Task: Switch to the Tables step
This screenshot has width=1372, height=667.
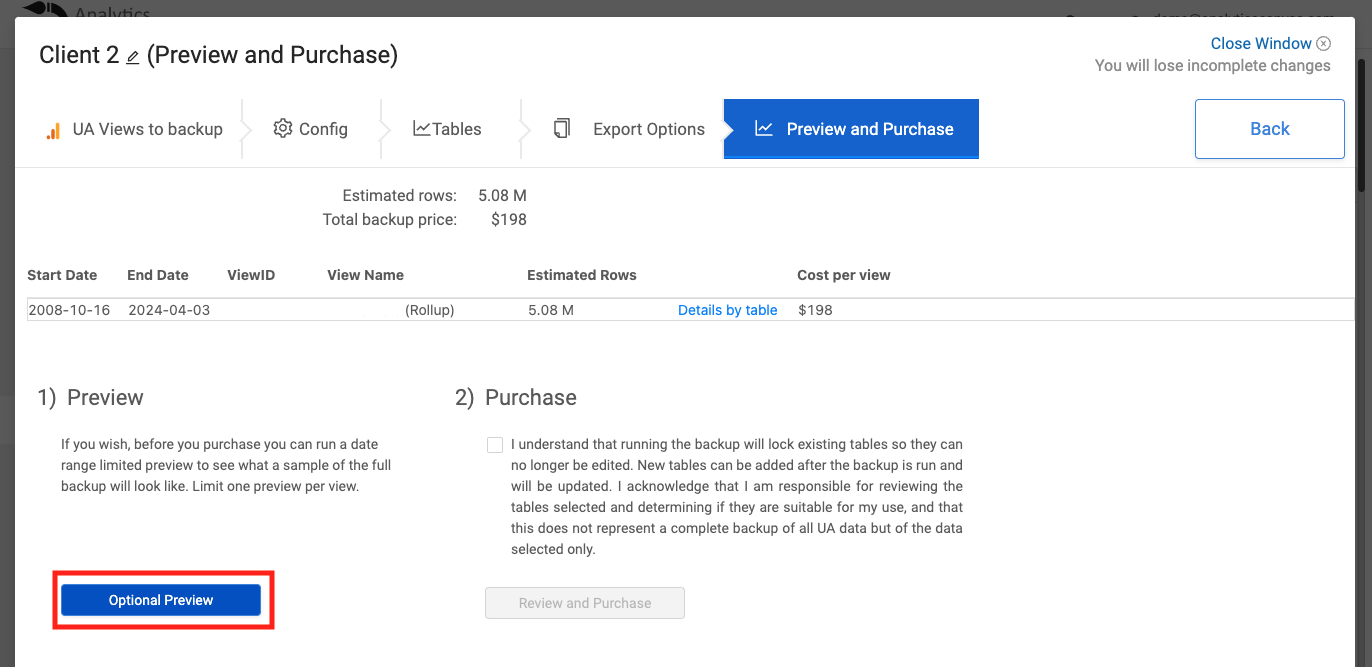Action: click(448, 129)
